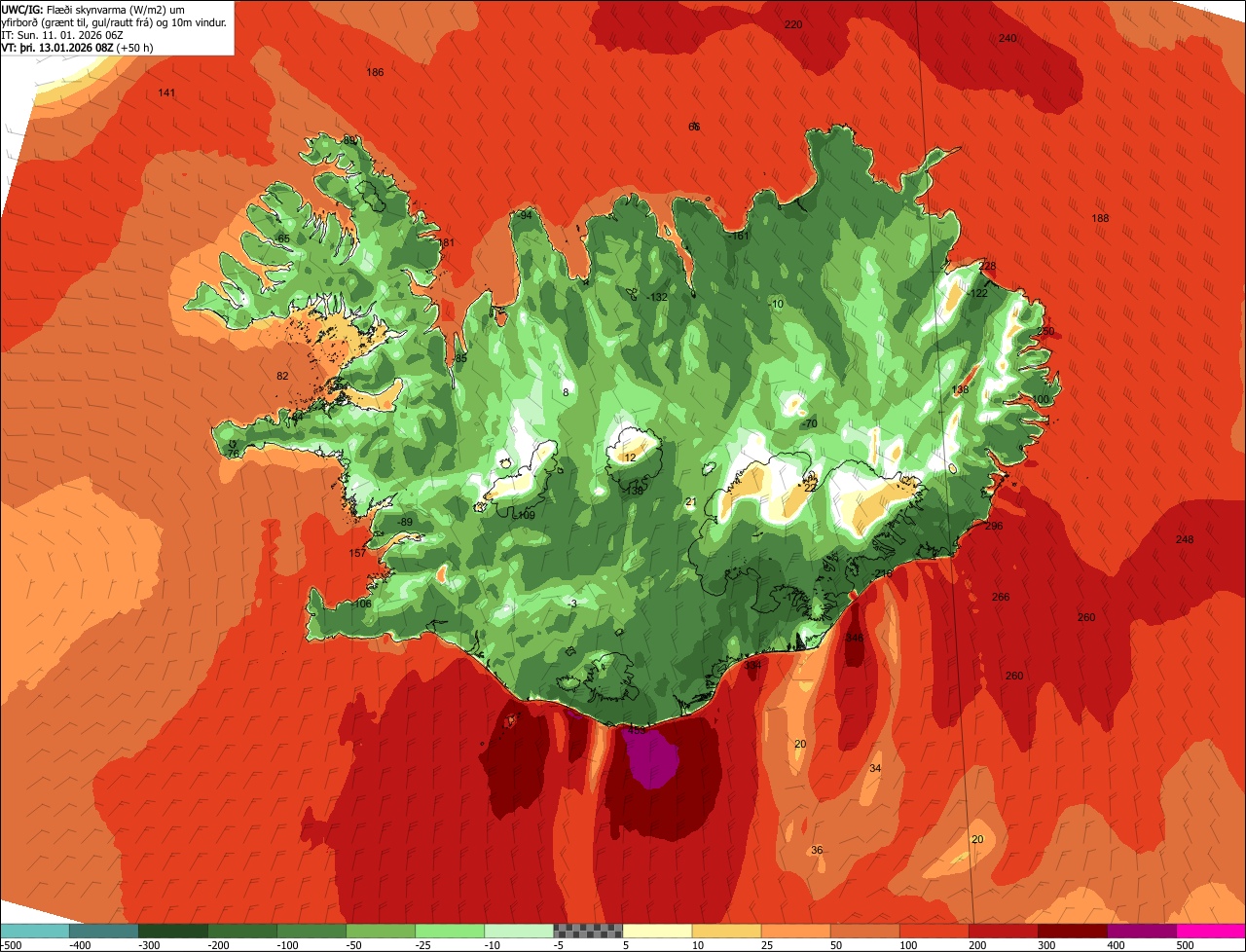Click the light green legend swatch between -25 and -10

tap(450, 931)
